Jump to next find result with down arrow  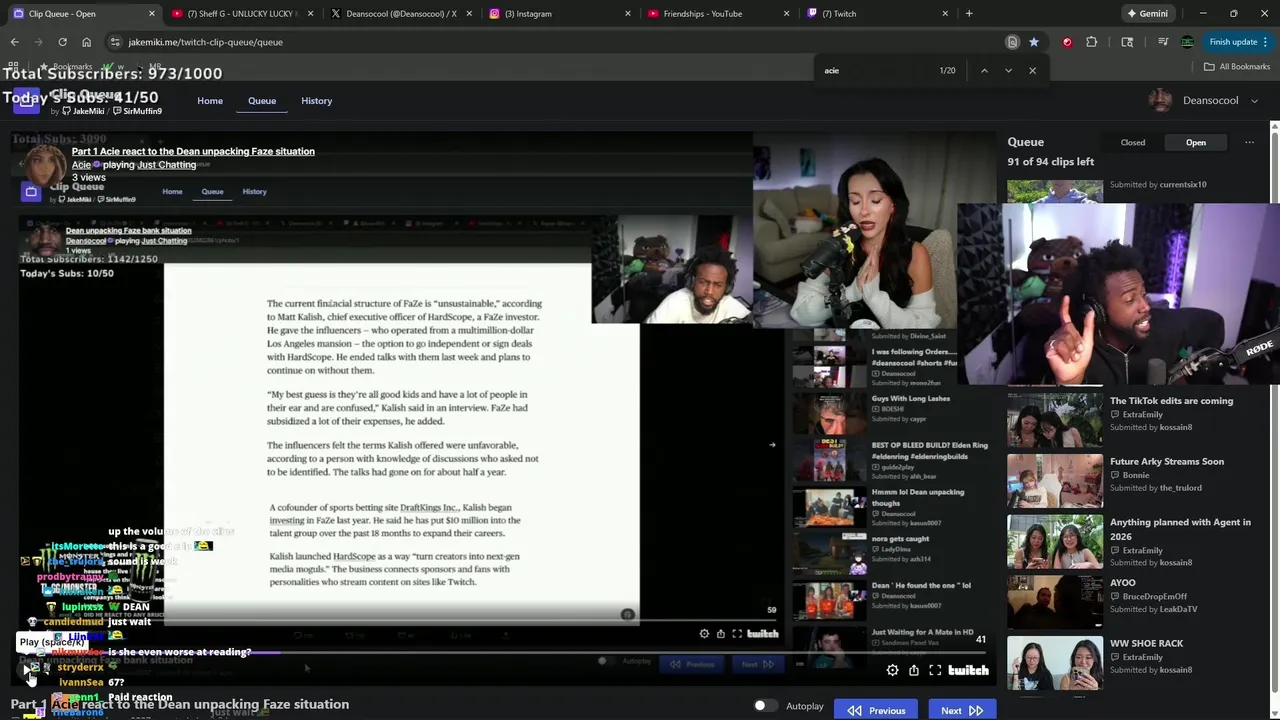[x=1008, y=70]
